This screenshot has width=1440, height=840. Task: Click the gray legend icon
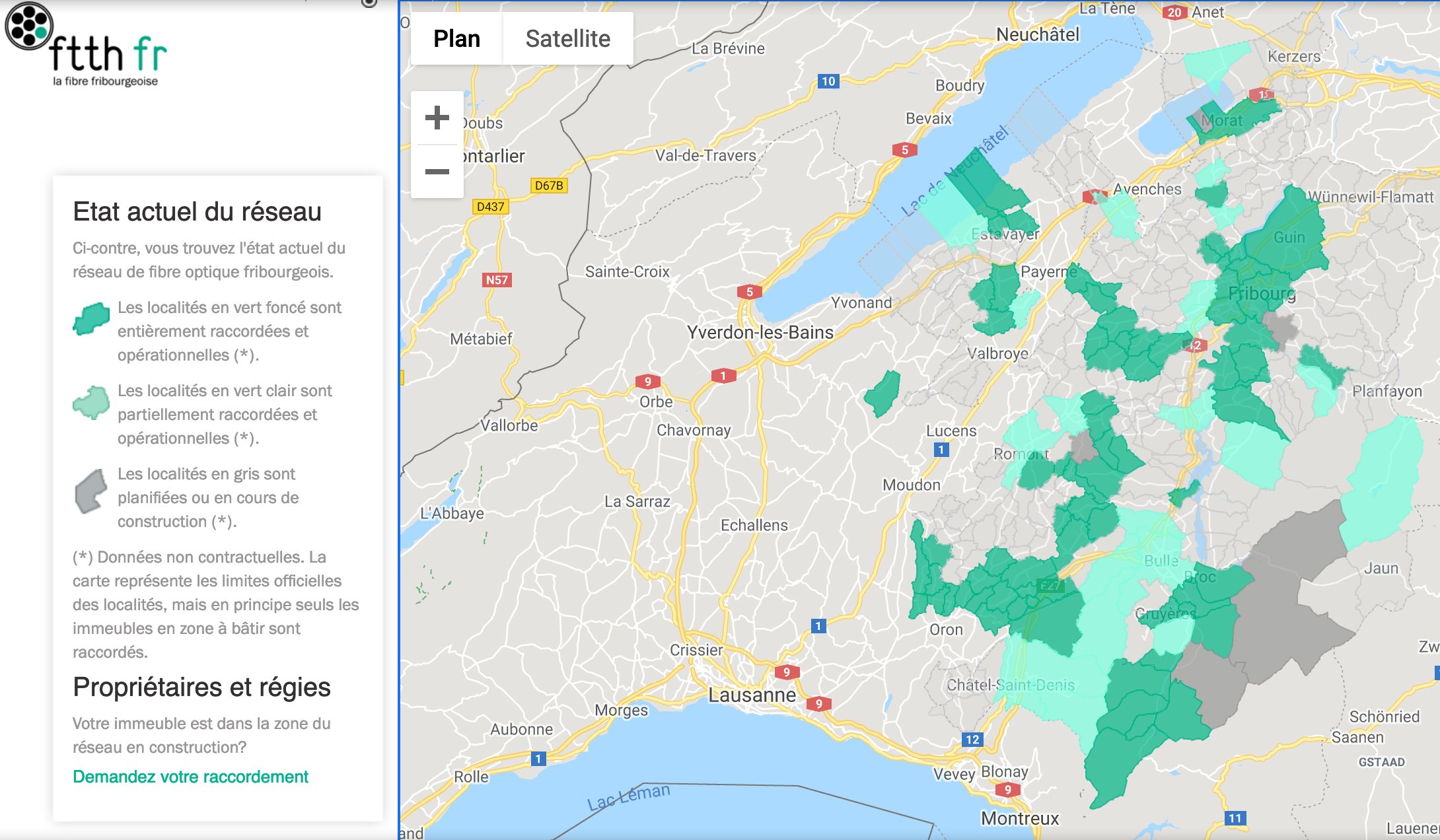(91, 491)
